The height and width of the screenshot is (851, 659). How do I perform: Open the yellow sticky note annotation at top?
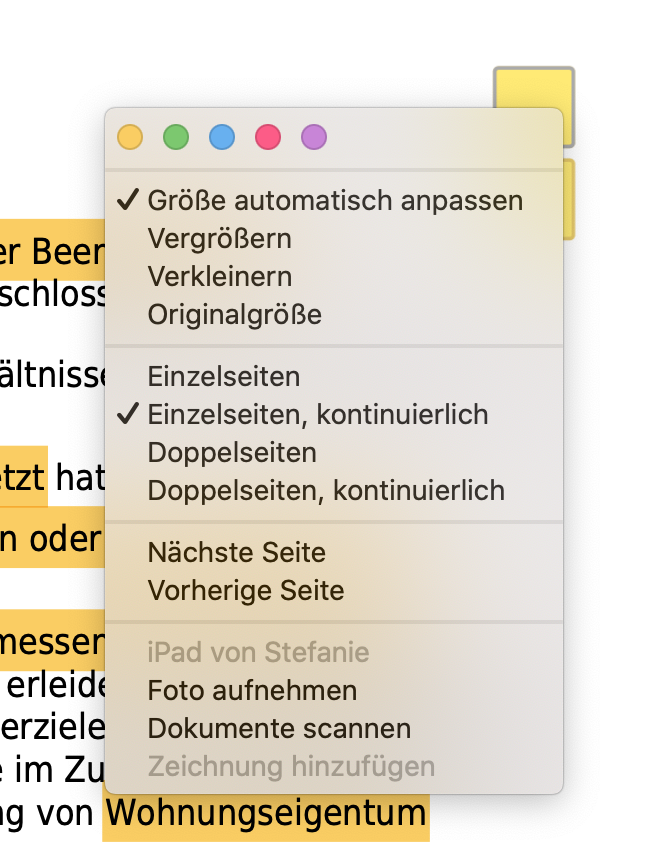pos(534,88)
